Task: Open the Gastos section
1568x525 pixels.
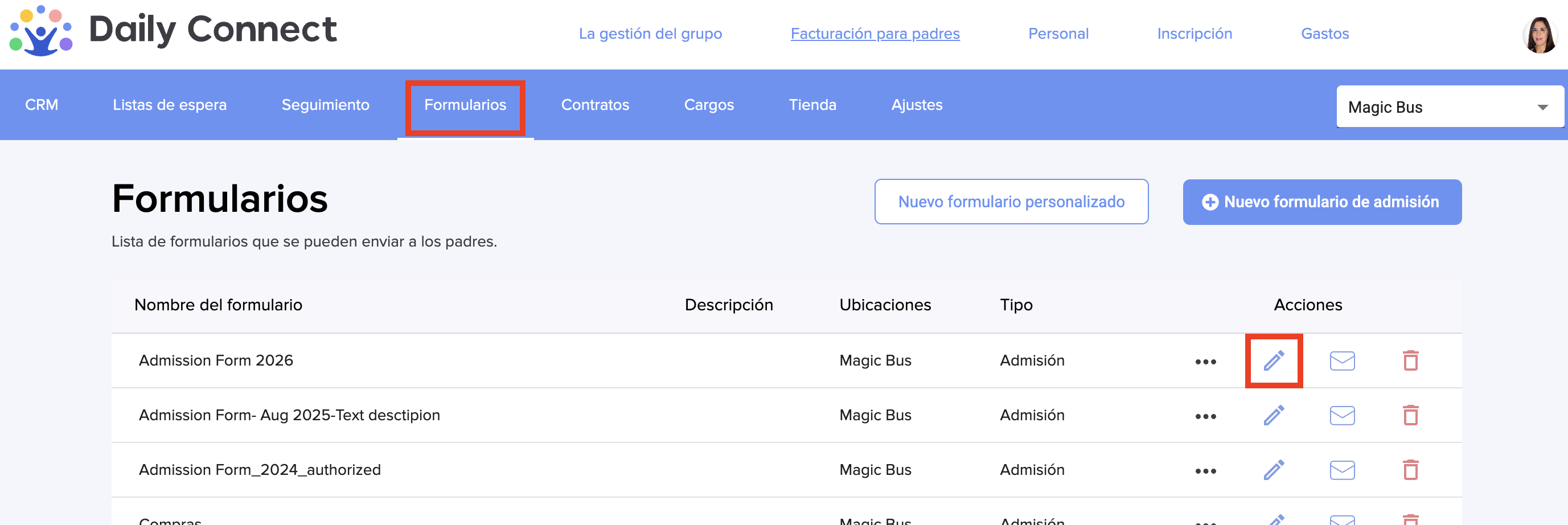Action: [x=1324, y=34]
